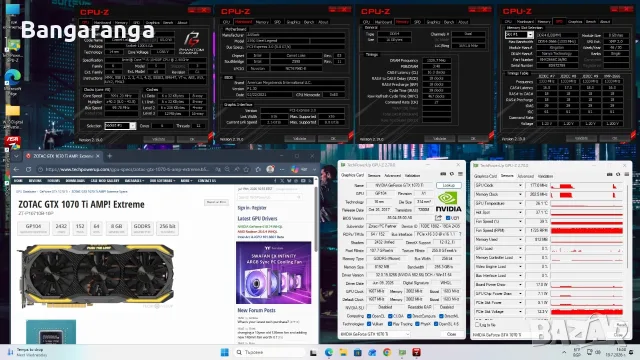640x360 pixels.
Task: Open Edge extensions puzzle icon
Action: click(x=258, y=169)
